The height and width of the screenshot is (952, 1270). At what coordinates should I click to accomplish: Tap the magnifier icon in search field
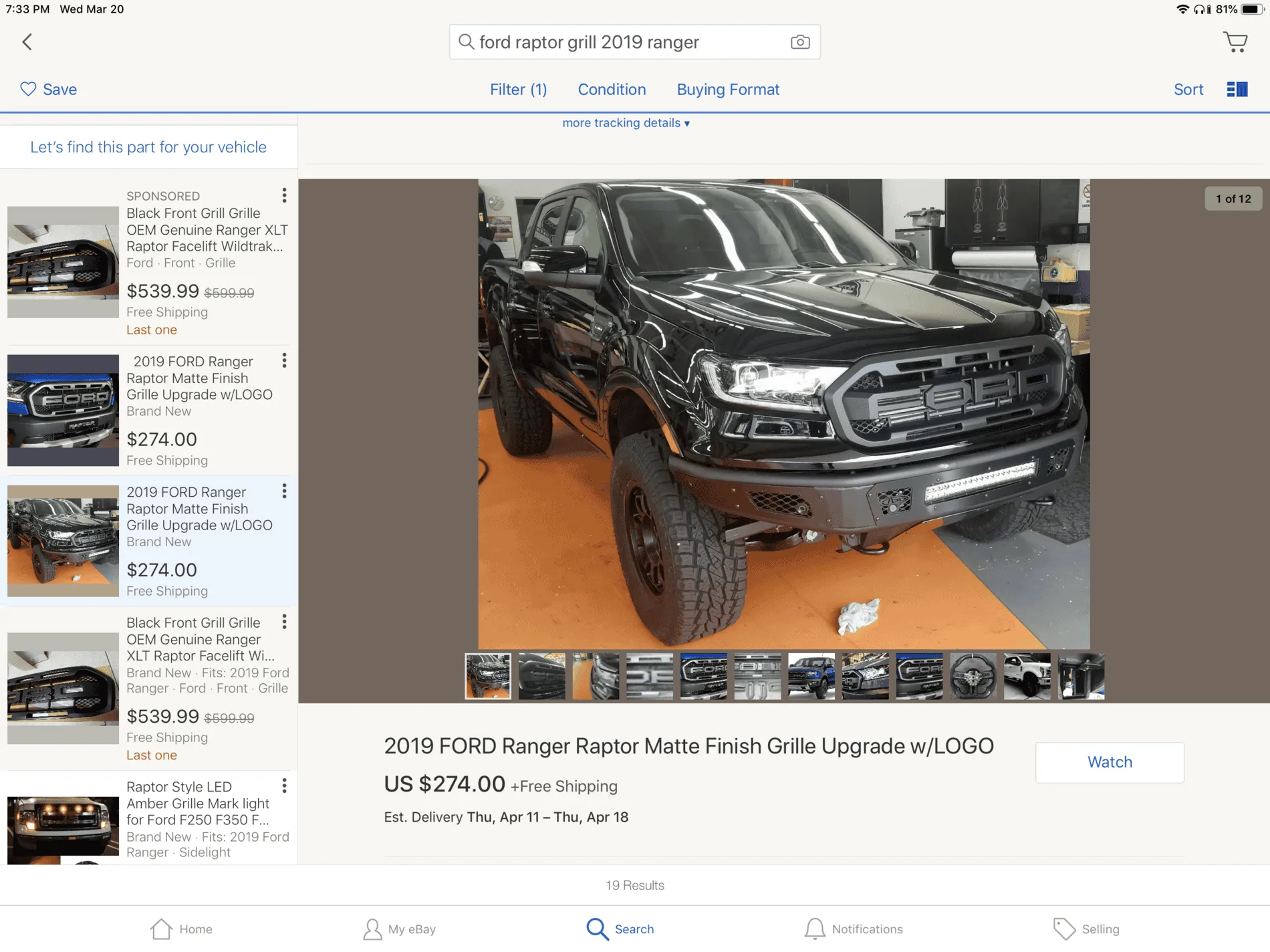point(466,42)
